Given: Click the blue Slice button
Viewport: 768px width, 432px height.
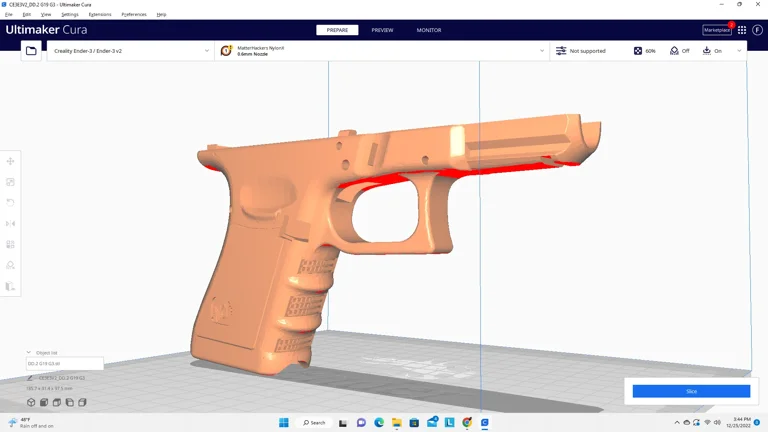Looking at the screenshot, I should pyautogui.click(x=691, y=391).
